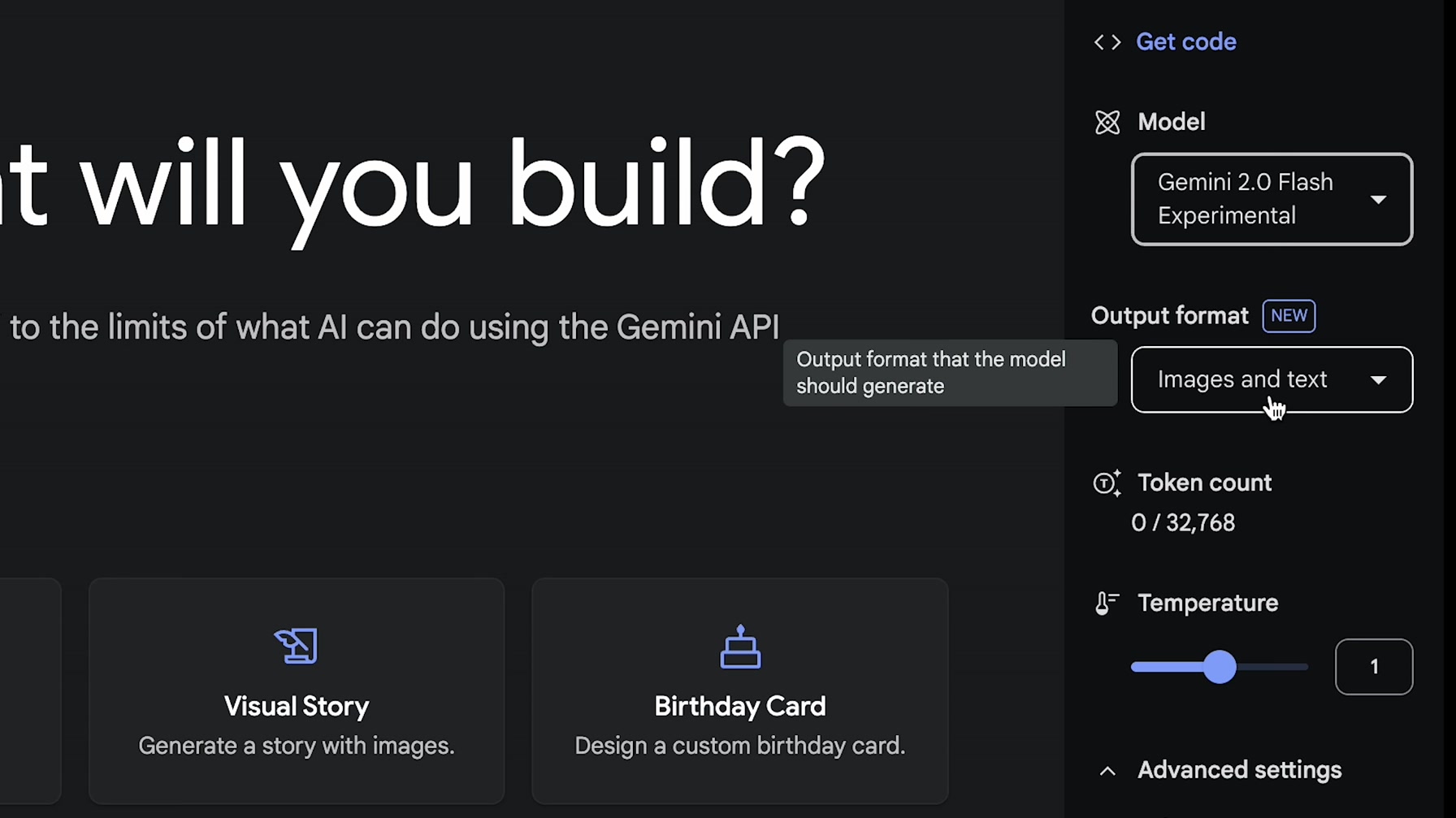Click the Temperature slider handle
1456x818 pixels.
tap(1219, 667)
